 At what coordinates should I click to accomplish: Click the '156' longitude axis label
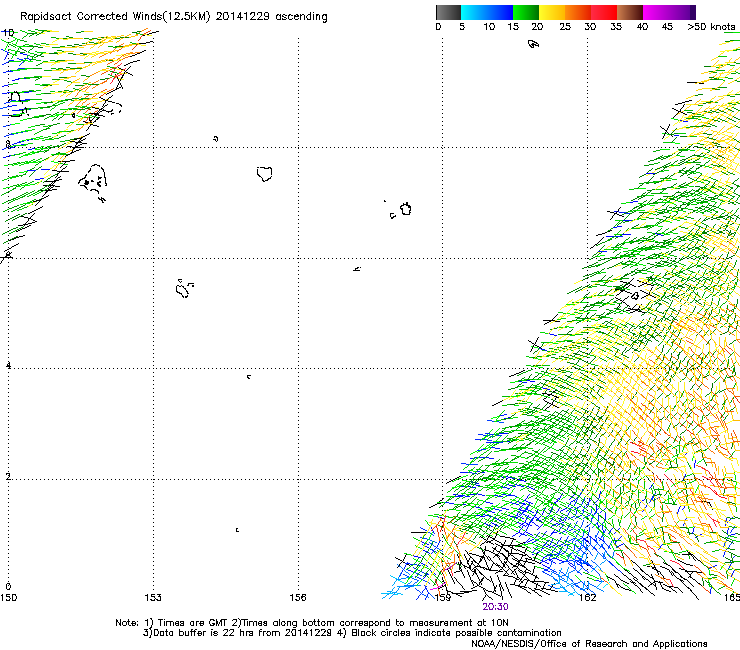click(298, 598)
